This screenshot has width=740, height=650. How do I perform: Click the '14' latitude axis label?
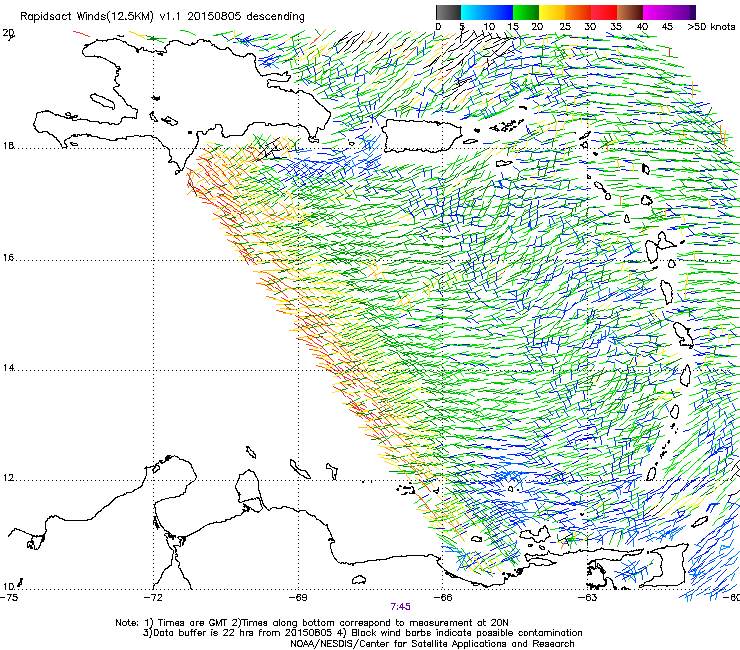(x=8, y=368)
